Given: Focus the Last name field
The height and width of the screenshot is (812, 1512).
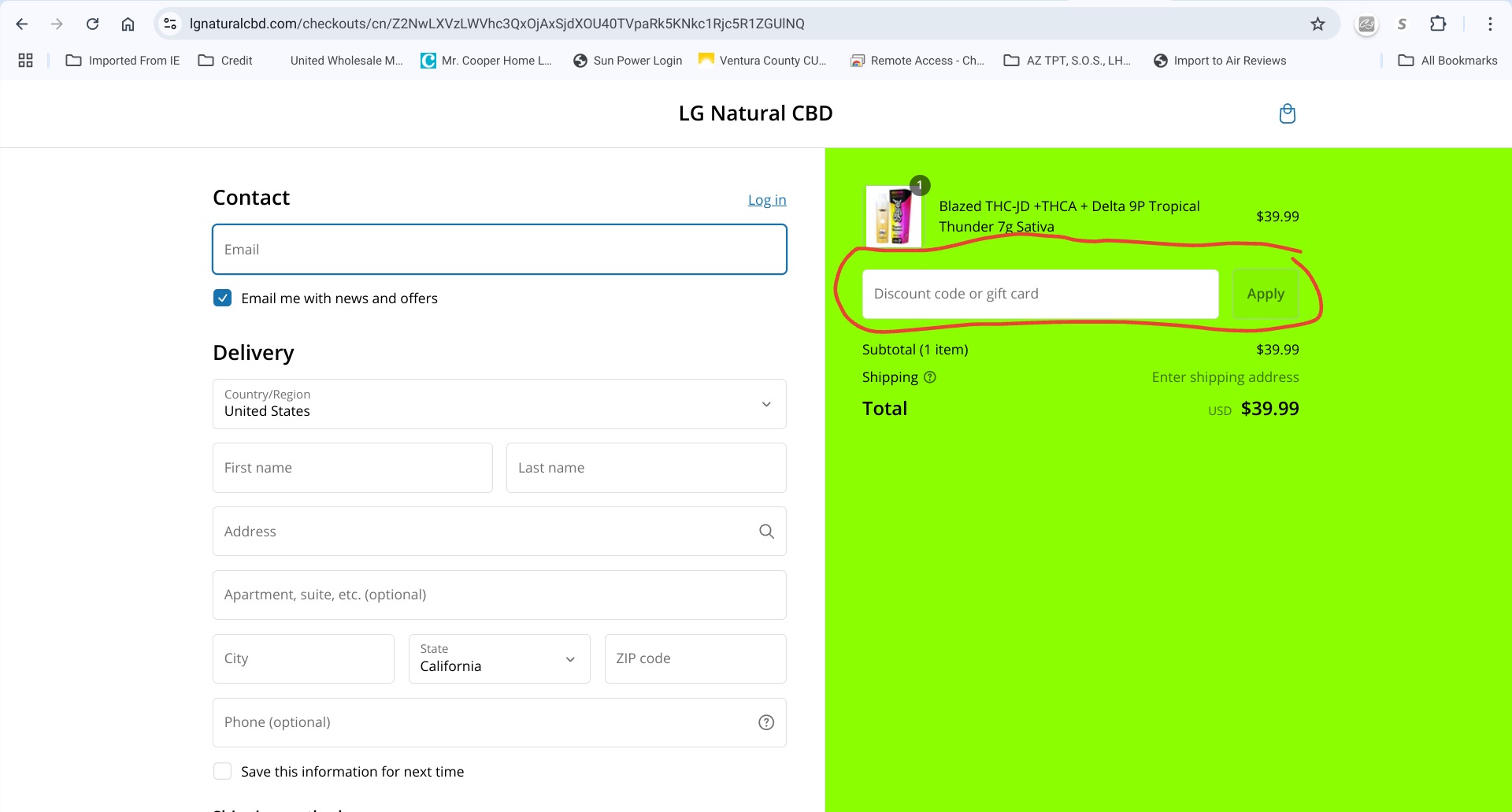Looking at the screenshot, I should [647, 468].
